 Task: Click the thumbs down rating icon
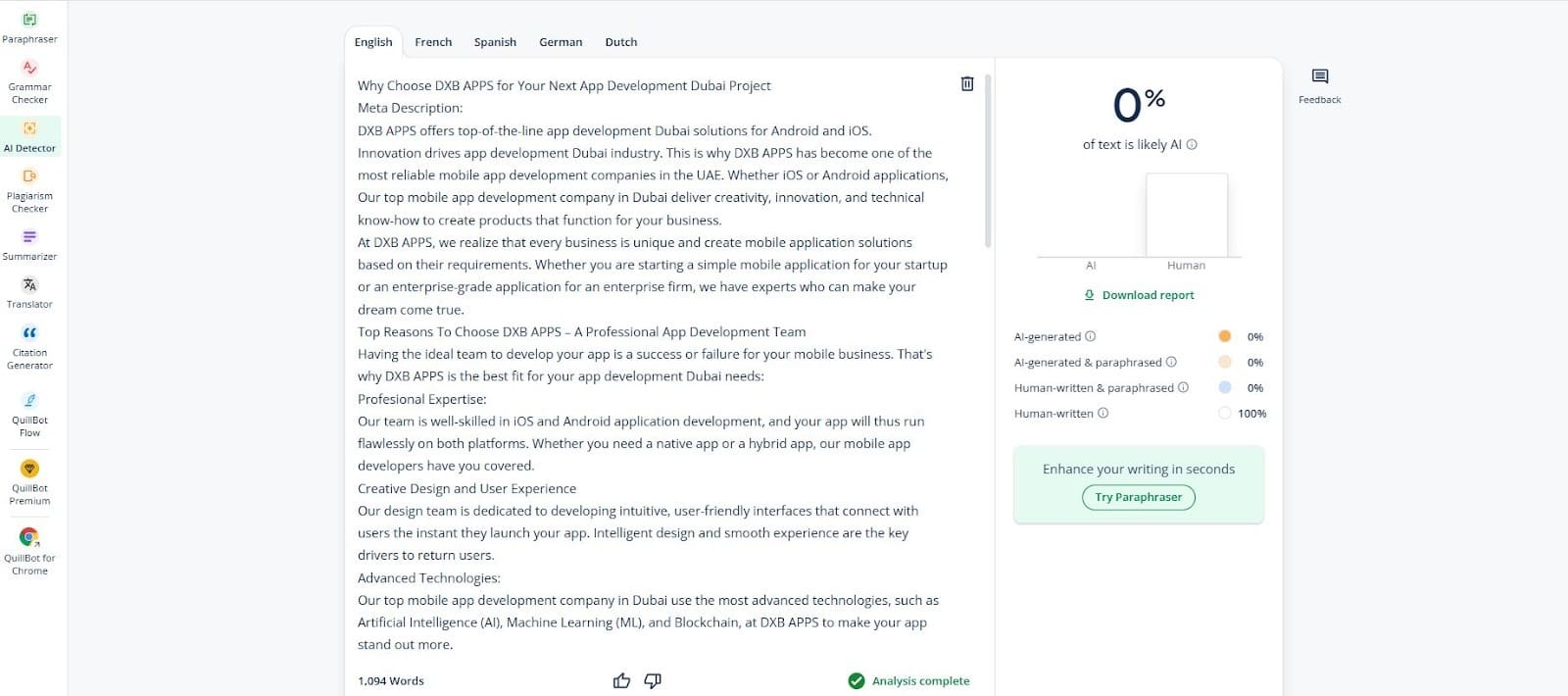click(653, 680)
